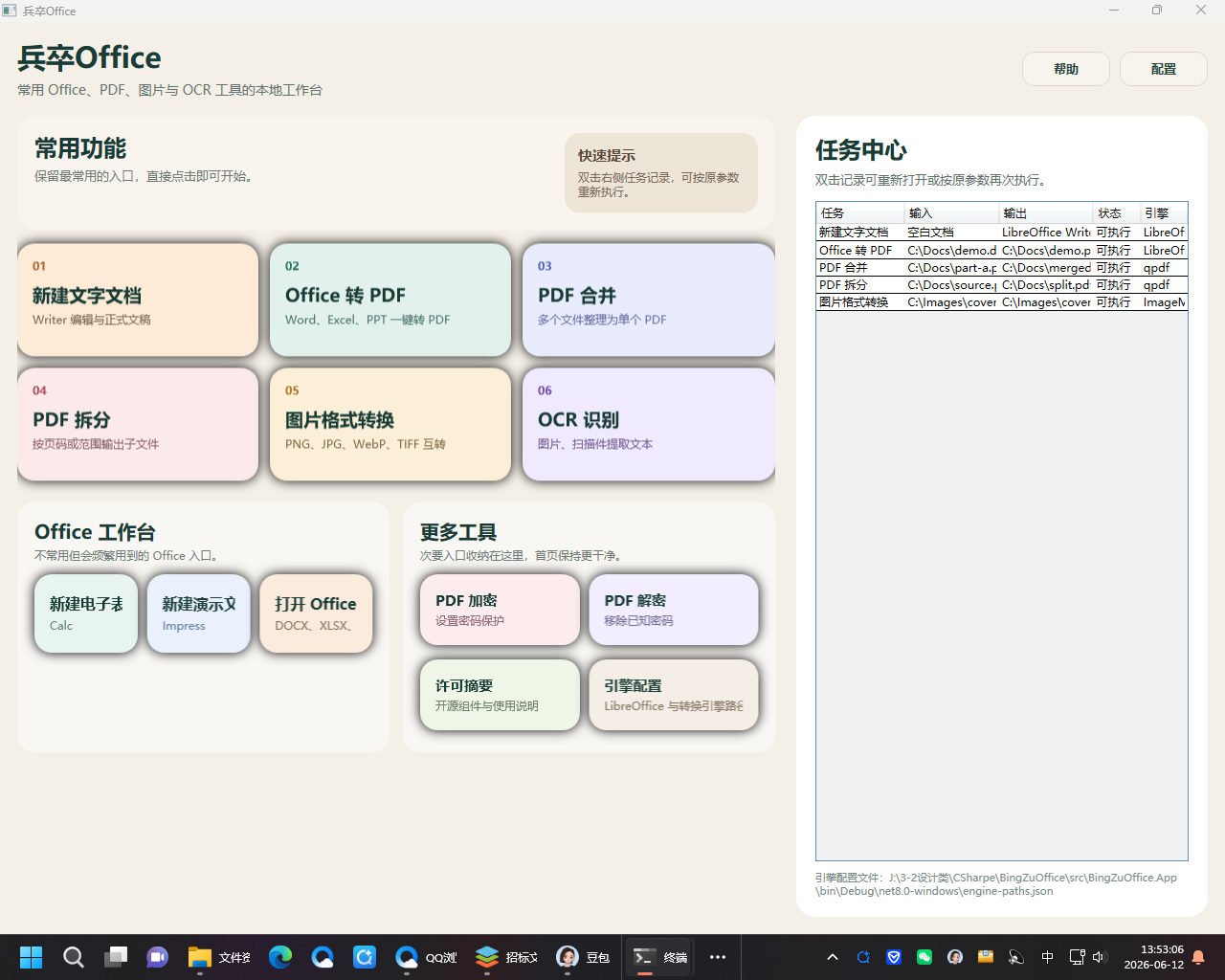Click the C:\Docs\source input cell

pos(952,284)
